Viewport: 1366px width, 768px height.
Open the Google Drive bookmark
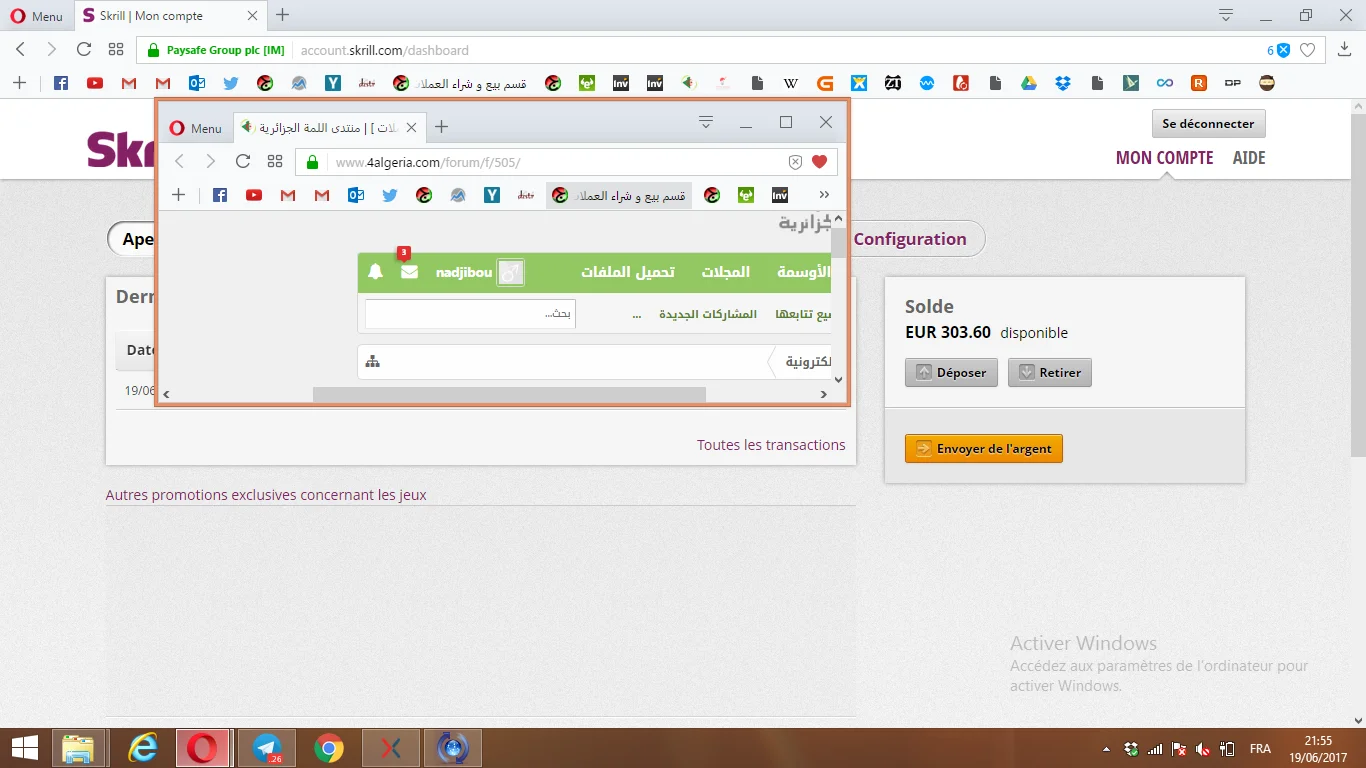pyautogui.click(x=1029, y=83)
